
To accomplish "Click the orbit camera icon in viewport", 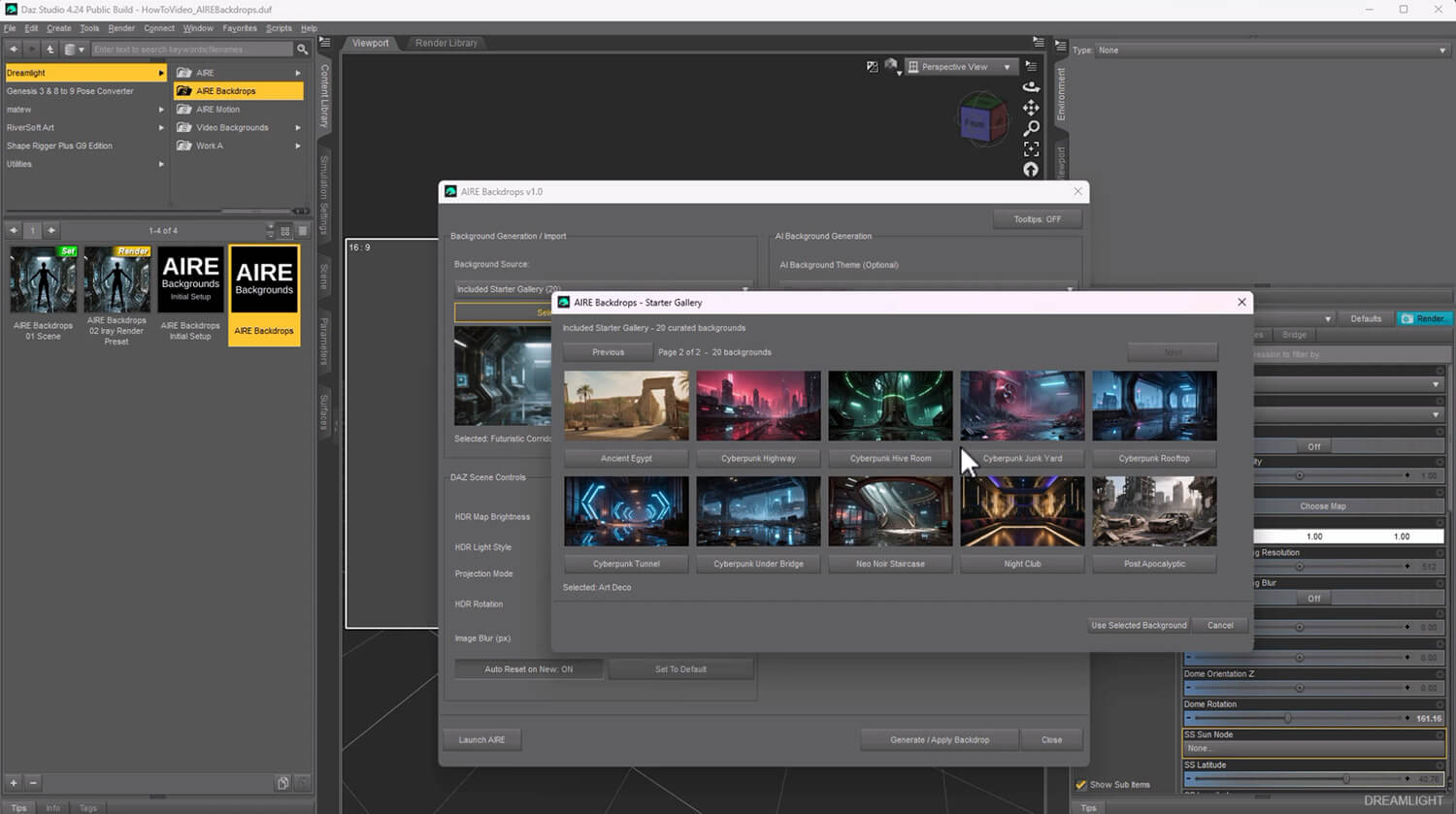I will (1031, 86).
